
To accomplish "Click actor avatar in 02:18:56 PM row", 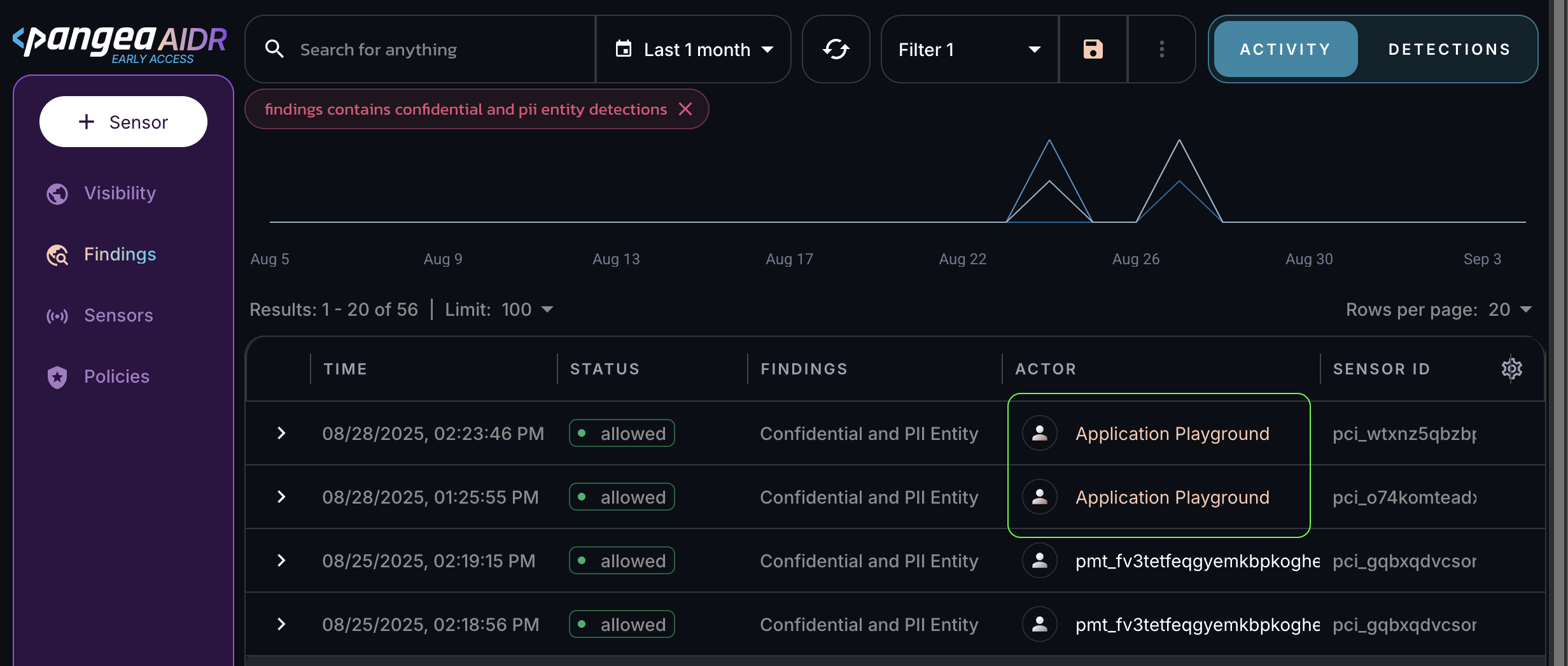I will point(1040,624).
